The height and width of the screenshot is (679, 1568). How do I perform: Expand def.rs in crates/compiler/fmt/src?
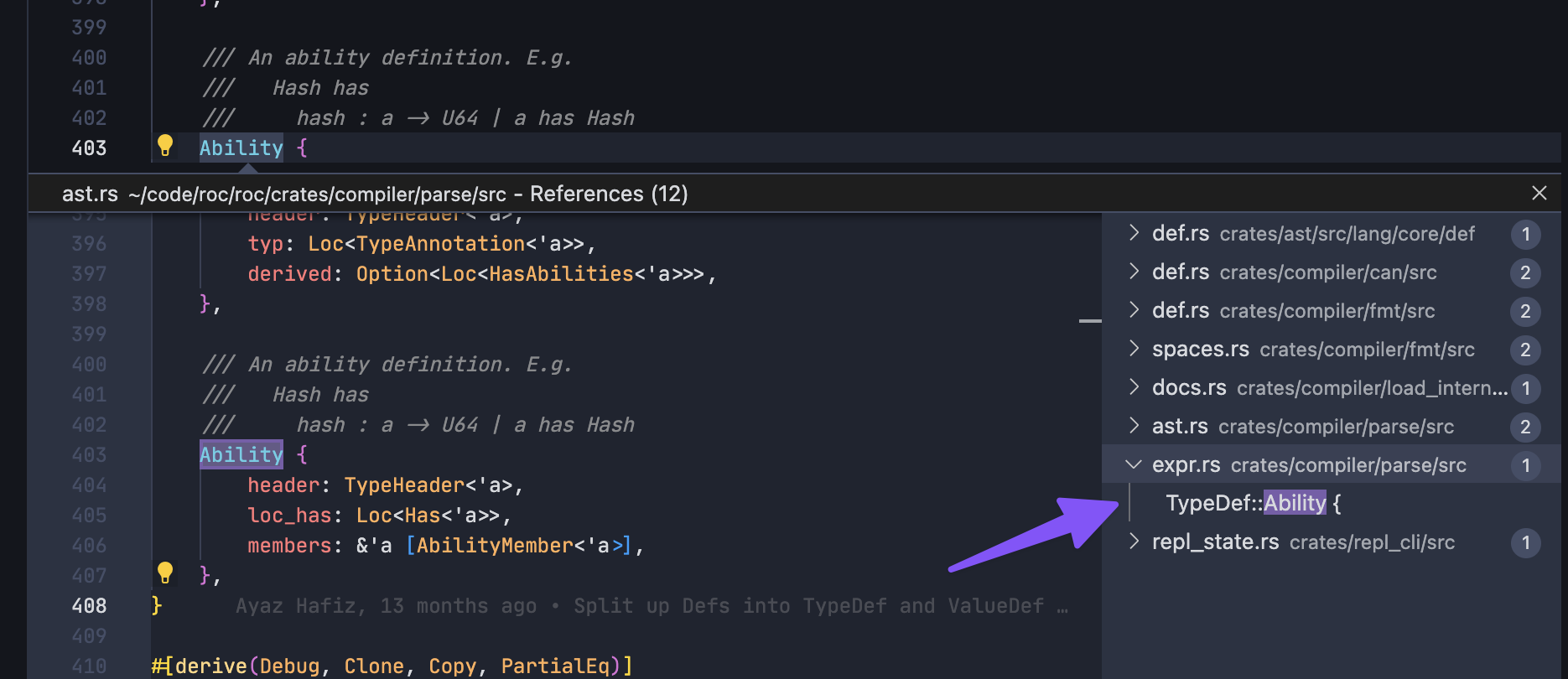point(1134,310)
